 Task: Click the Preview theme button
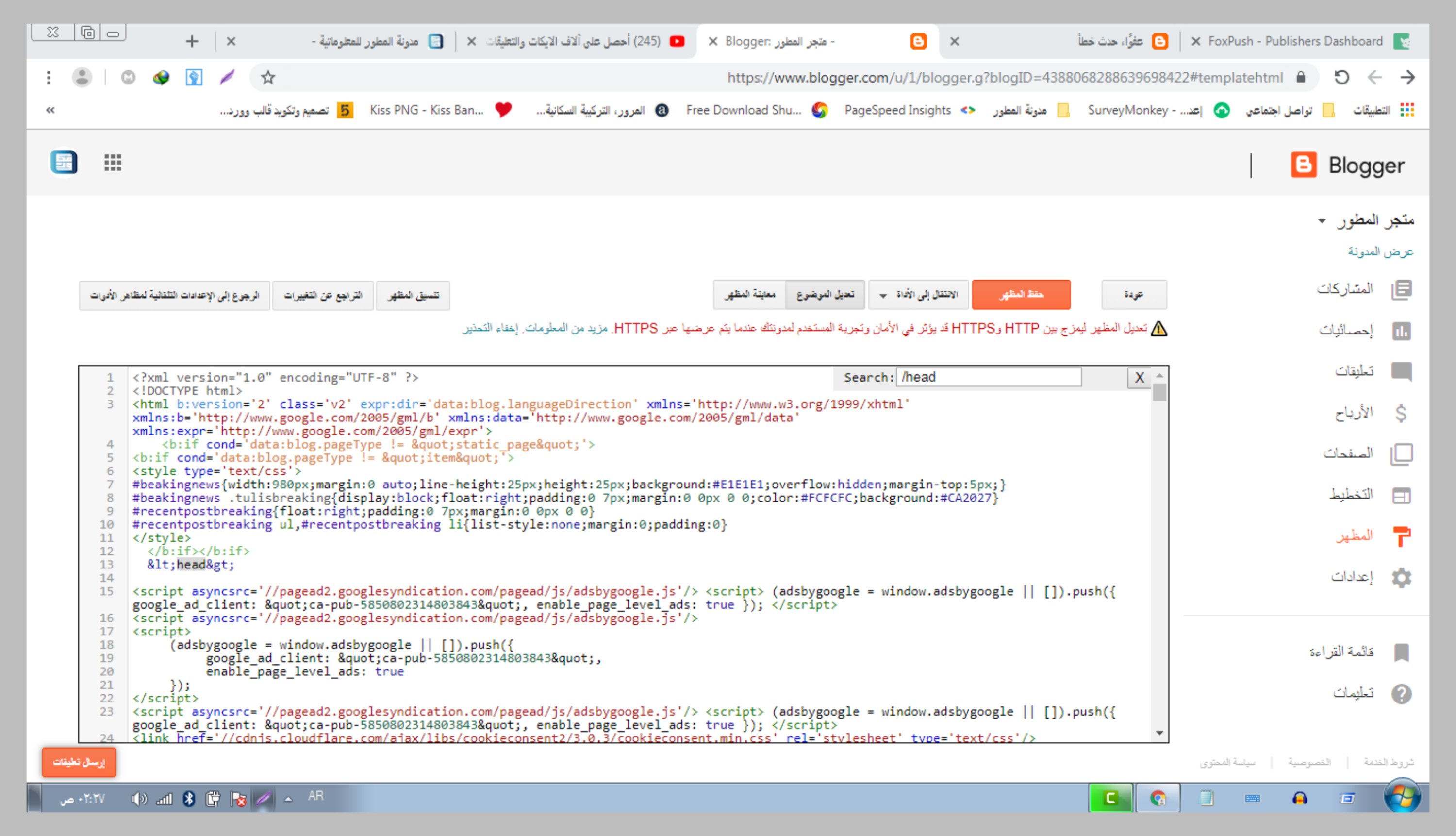point(749,295)
